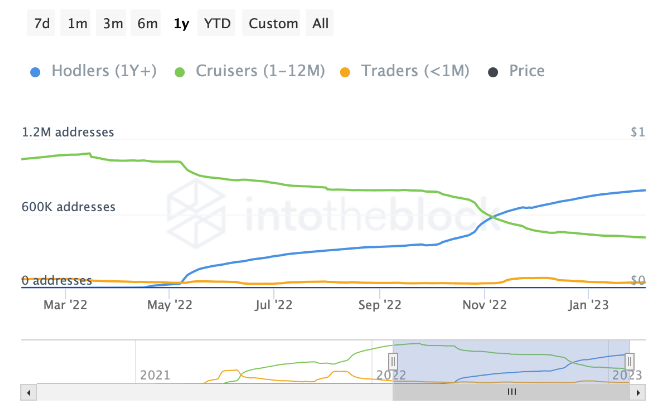Viewport: 667px width, 415px height.
Task: Switch to the 3m time range
Action: [112, 23]
